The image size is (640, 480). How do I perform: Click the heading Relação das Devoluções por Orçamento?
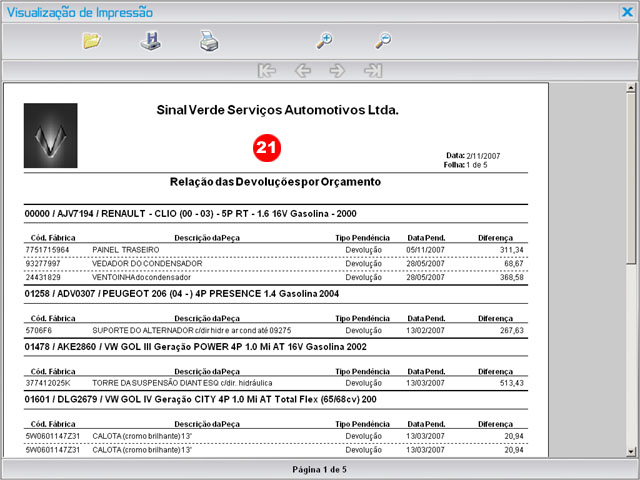click(x=276, y=182)
